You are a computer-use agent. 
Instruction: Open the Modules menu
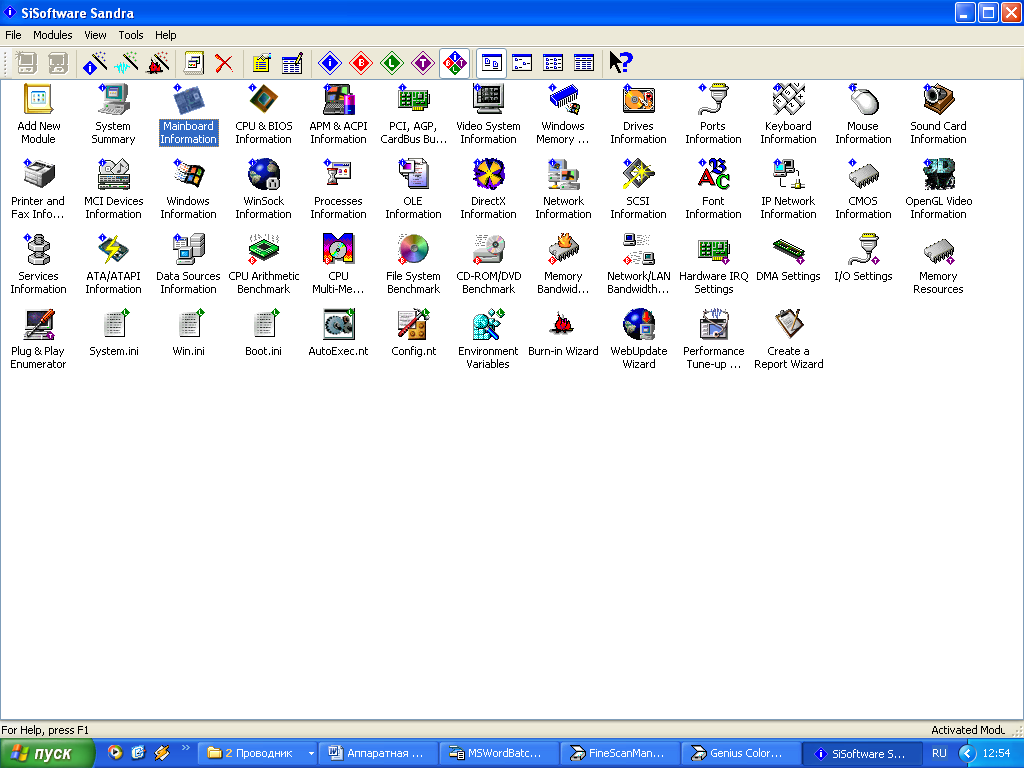(52, 35)
